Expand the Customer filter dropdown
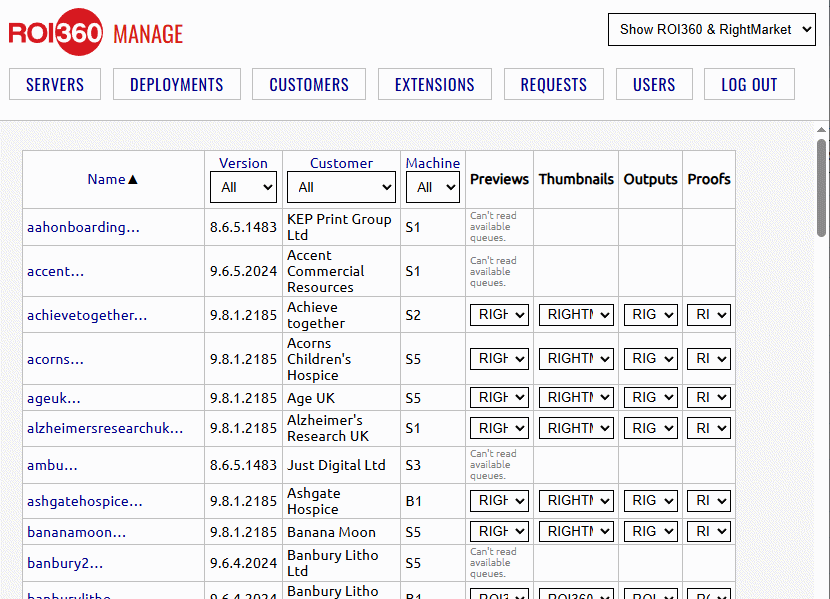 (x=341, y=187)
